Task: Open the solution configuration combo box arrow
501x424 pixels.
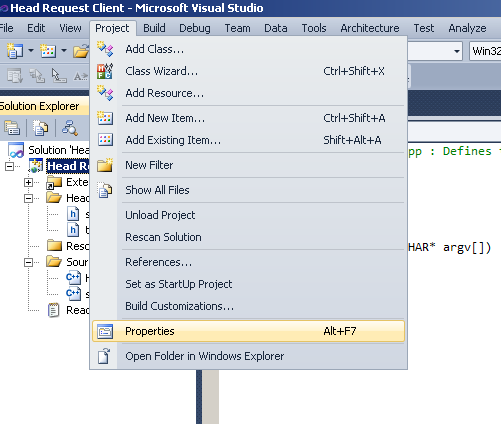Action: point(457,51)
